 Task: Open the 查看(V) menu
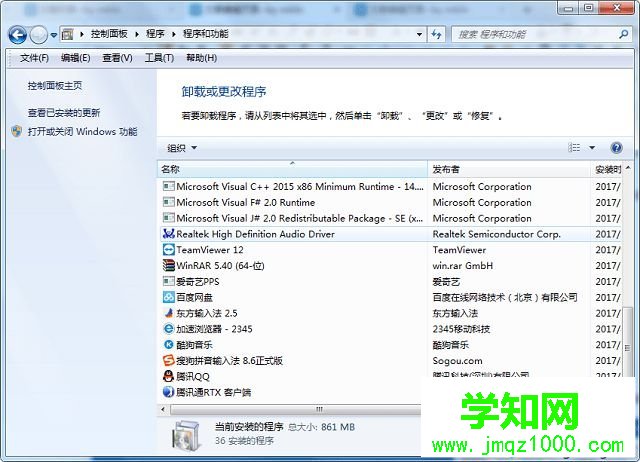118,58
